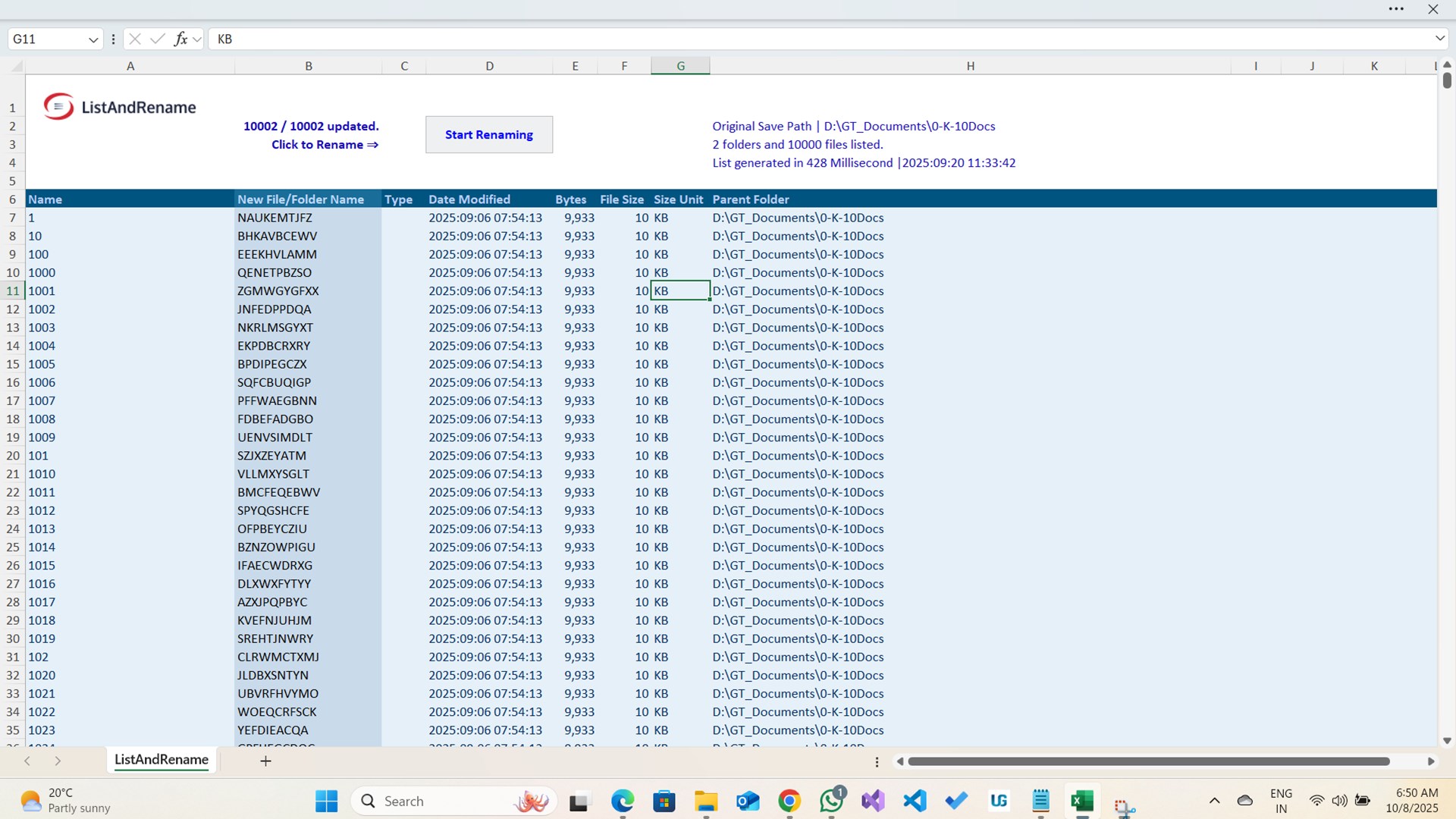Open the weather widget showing 20°C

coord(66,801)
